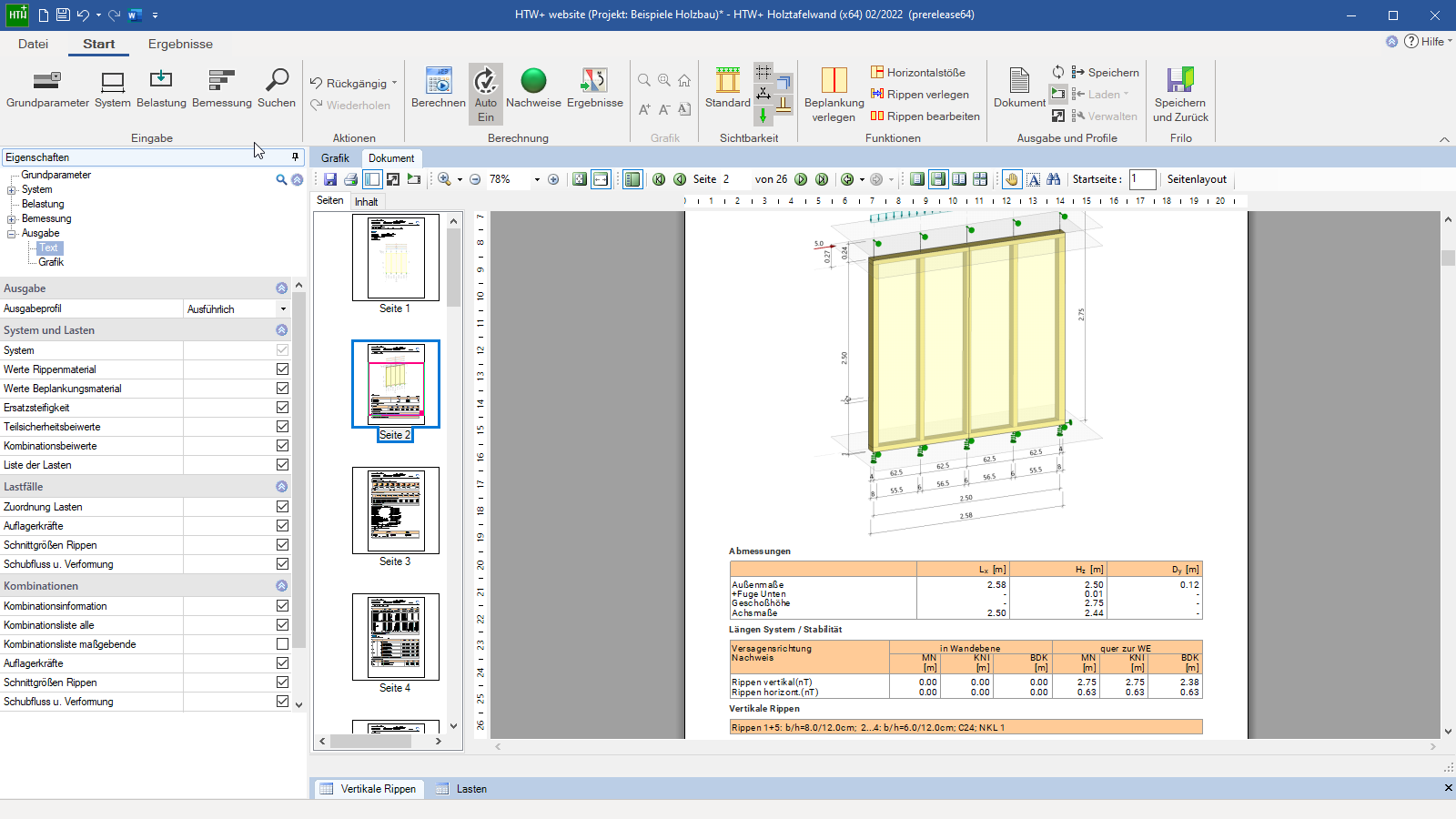Switch to the Datei tab
Image resolution: width=1456 pixels, height=819 pixels.
tap(33, 44)
